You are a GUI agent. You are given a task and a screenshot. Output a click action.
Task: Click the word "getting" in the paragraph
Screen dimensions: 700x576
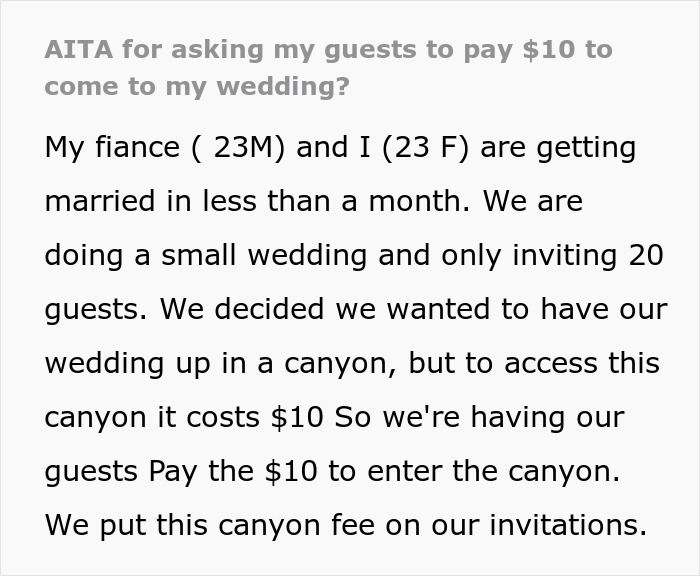(586, 149)
